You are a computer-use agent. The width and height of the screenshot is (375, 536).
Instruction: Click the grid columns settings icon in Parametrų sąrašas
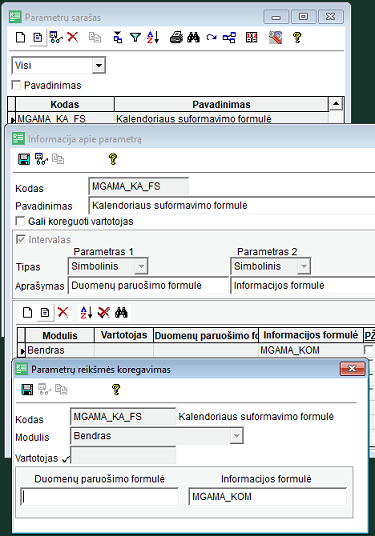(x=251, y=37)
